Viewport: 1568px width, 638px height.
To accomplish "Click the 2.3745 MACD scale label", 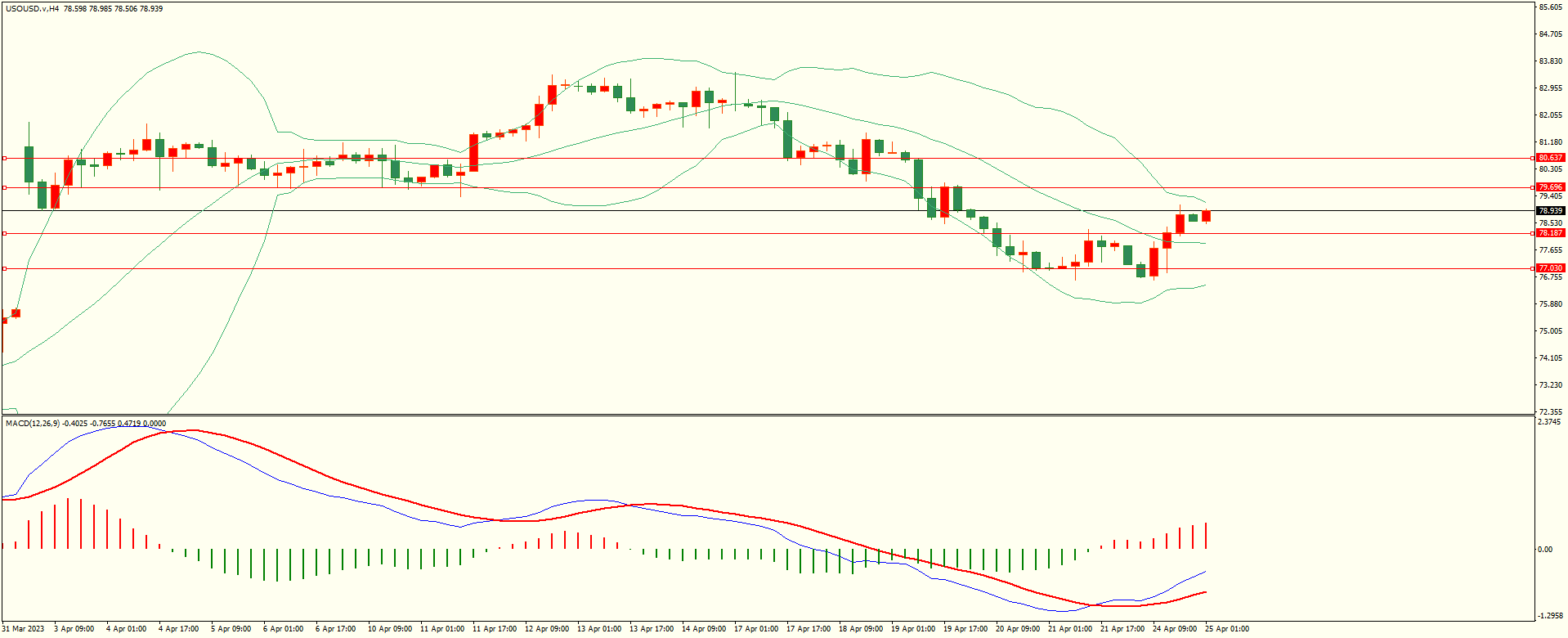I will [x=1550, y=422].
